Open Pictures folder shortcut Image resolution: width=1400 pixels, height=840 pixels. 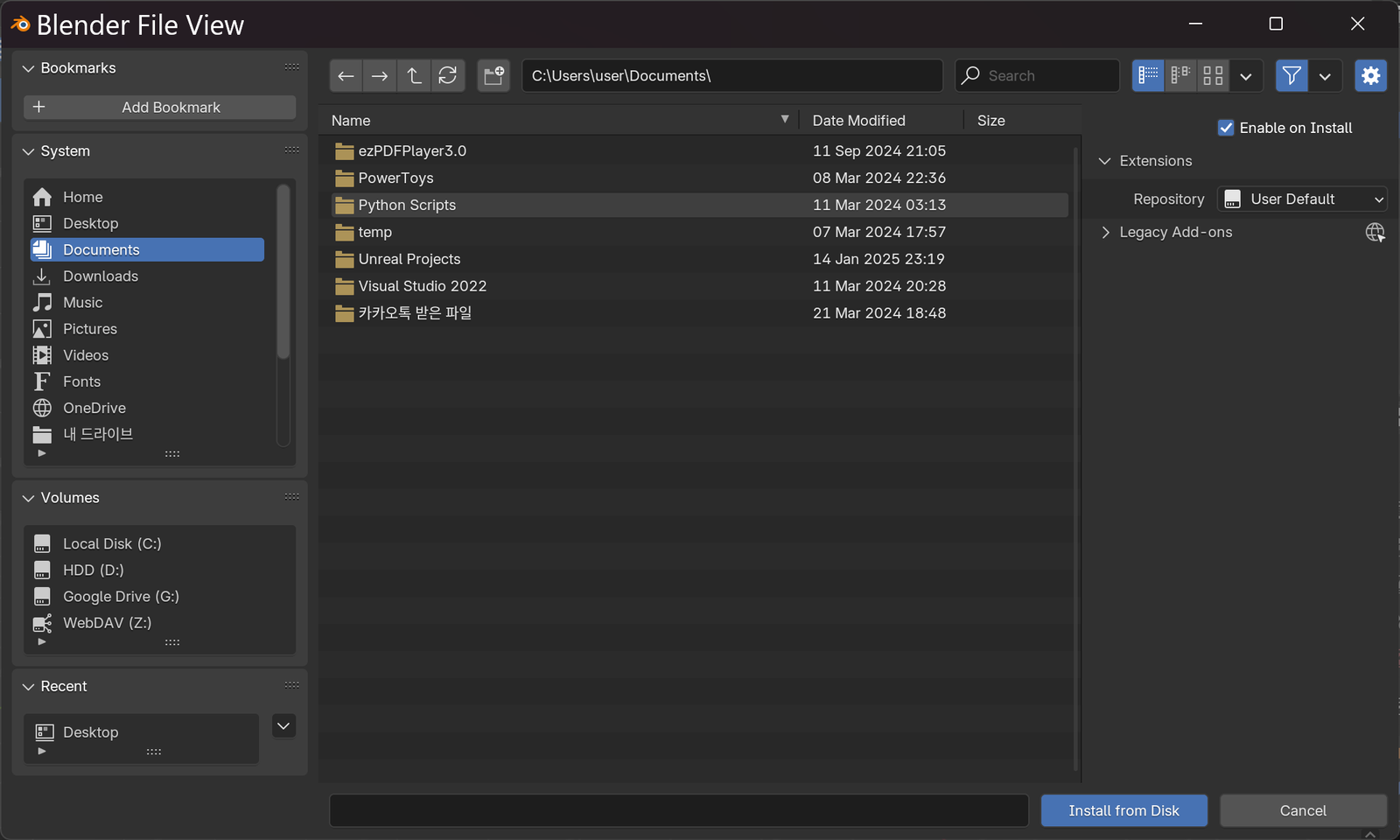click(147, 328)
